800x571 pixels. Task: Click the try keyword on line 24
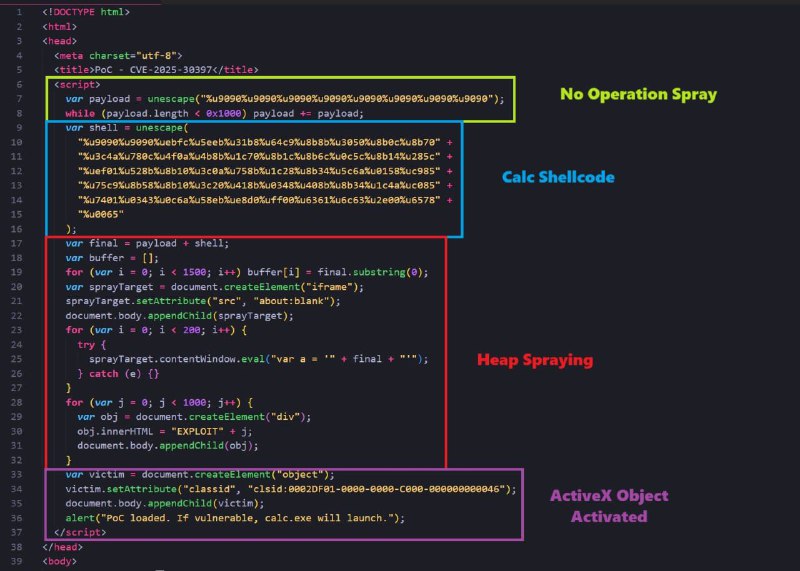coord(86,344)
